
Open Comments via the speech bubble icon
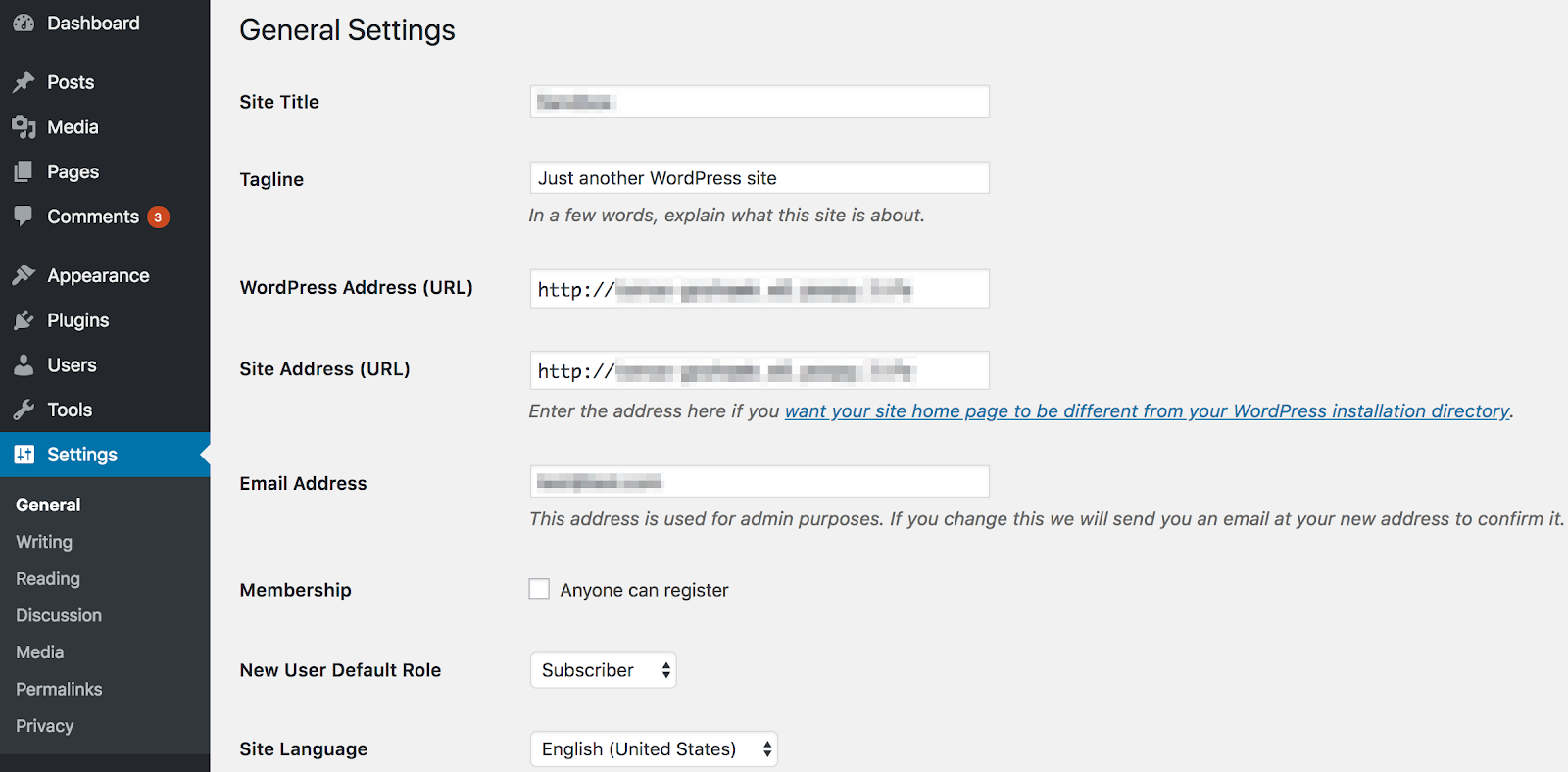(x=24, y=217)
